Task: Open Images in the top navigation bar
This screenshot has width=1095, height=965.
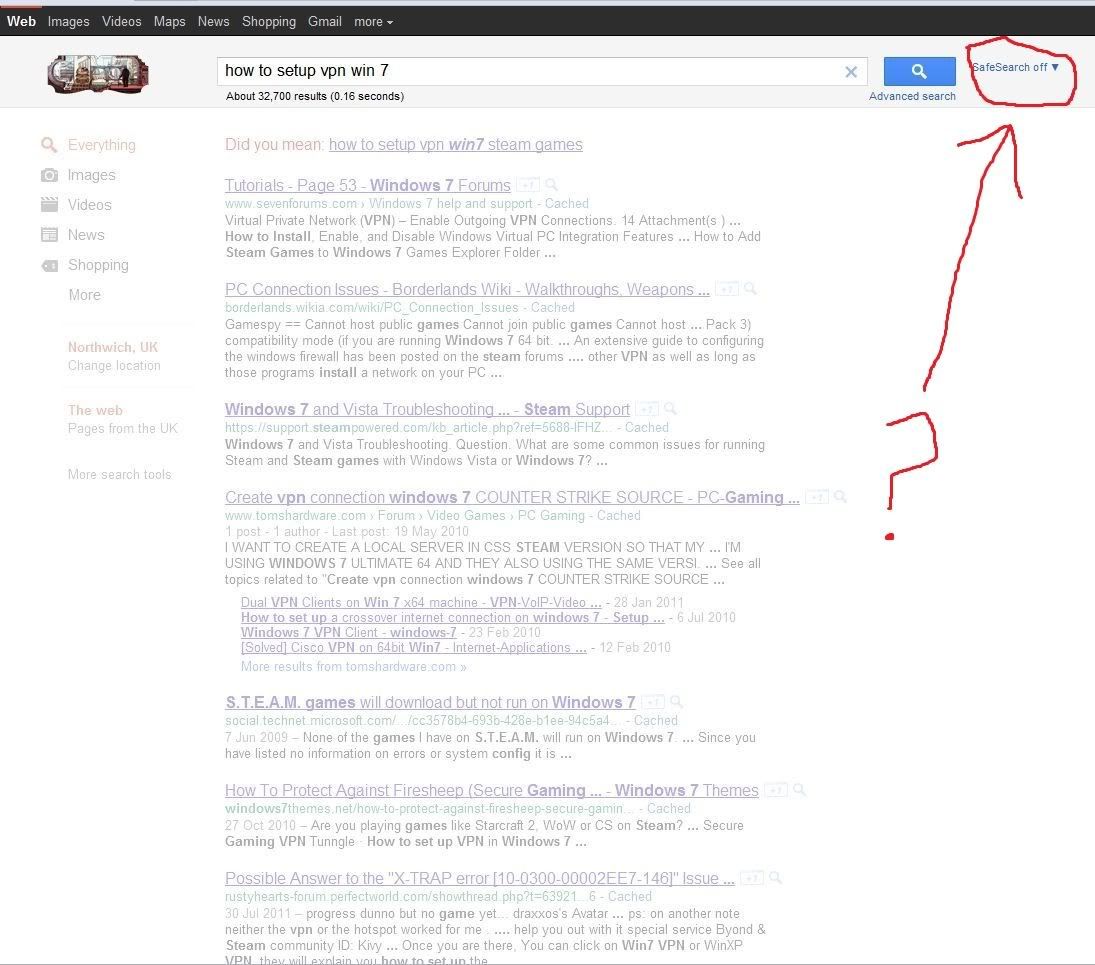Action: (68, 22)
